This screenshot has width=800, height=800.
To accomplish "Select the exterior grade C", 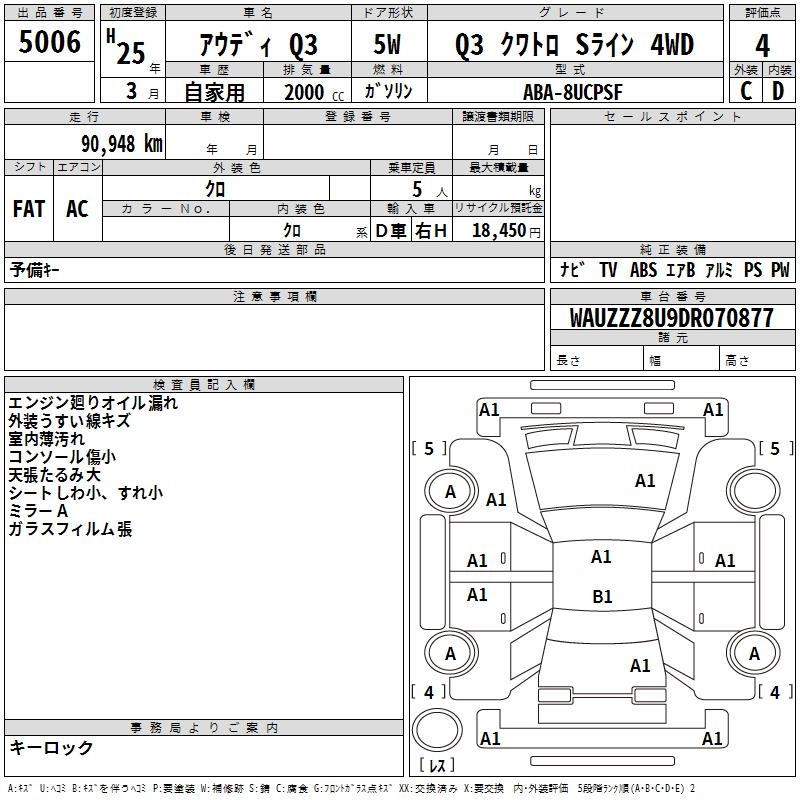I will [x=746, y=91].
